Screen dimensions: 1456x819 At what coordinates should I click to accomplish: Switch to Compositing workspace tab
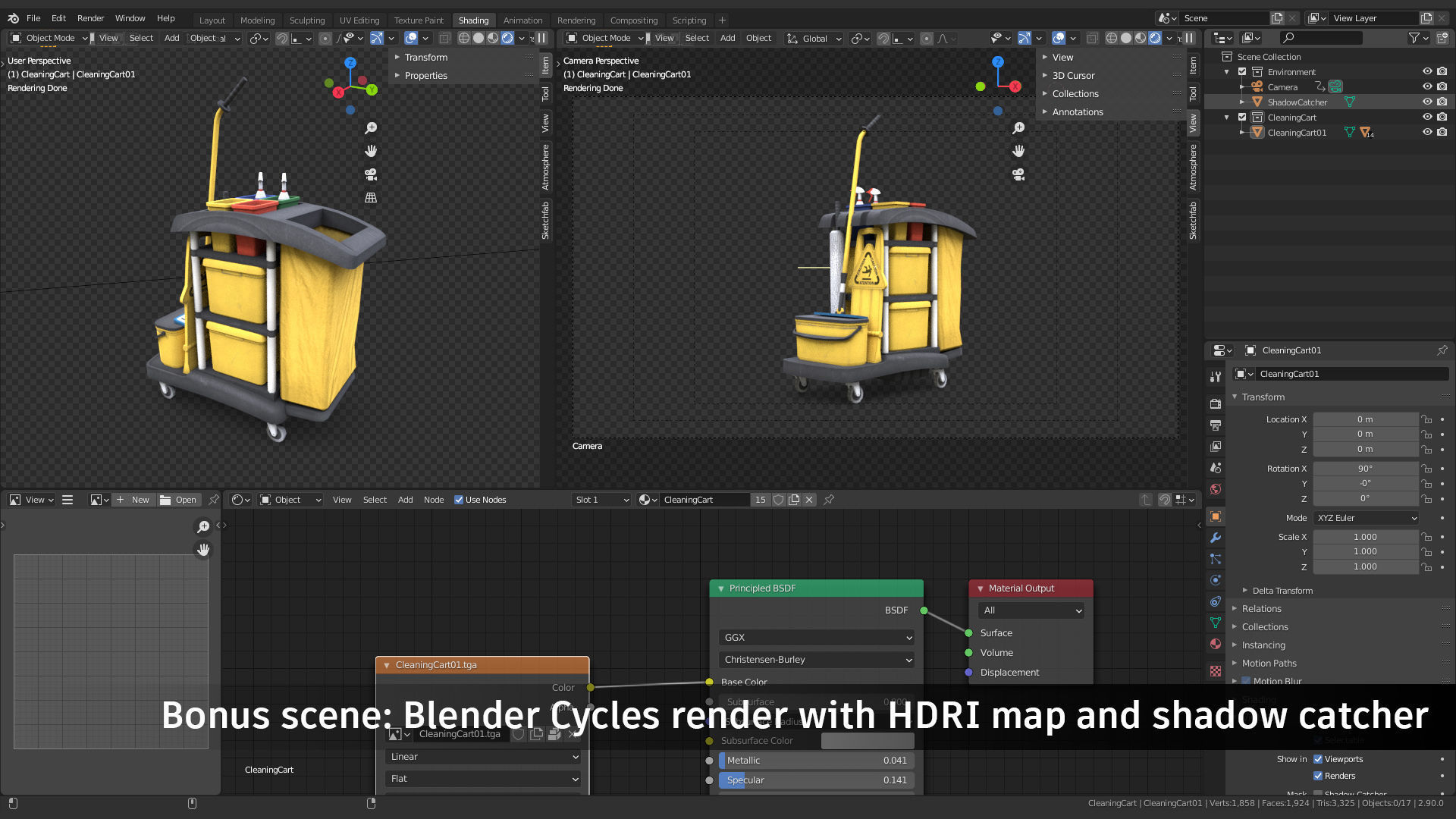click(634, 20)
